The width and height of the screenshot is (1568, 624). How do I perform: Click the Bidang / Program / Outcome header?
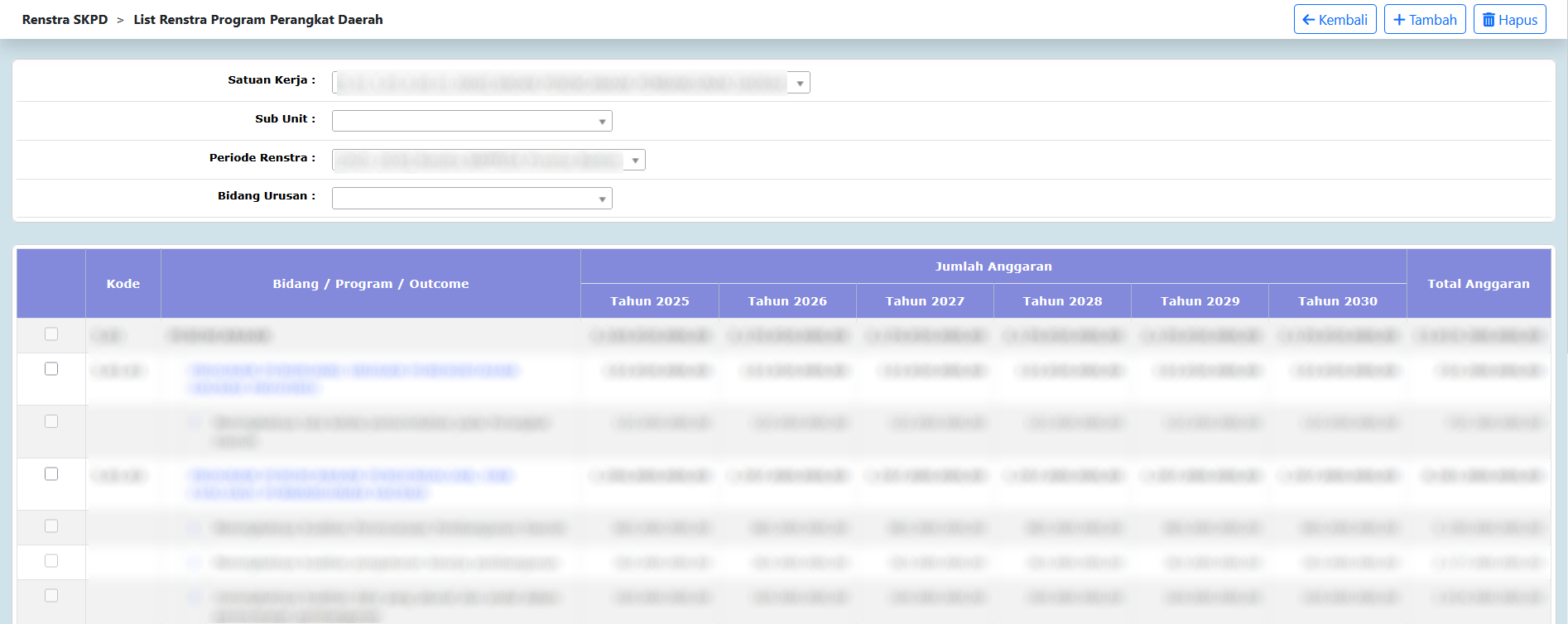click(370, 284)
